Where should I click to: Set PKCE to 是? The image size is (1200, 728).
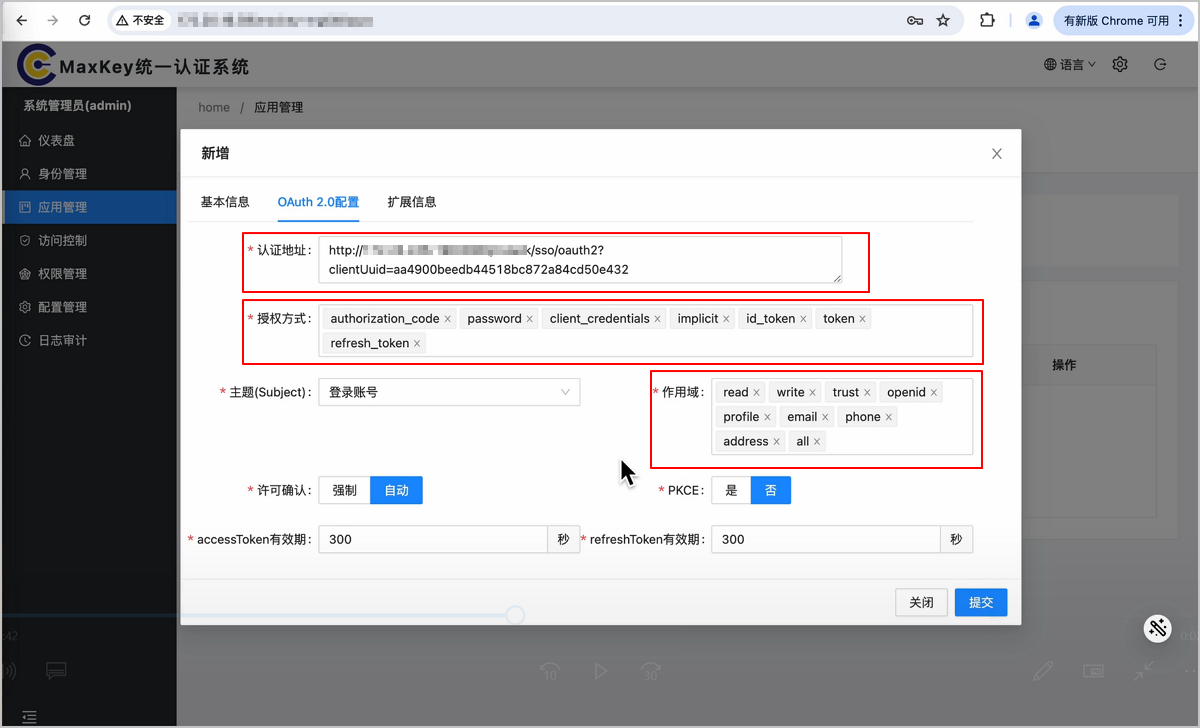pos(731,490)
